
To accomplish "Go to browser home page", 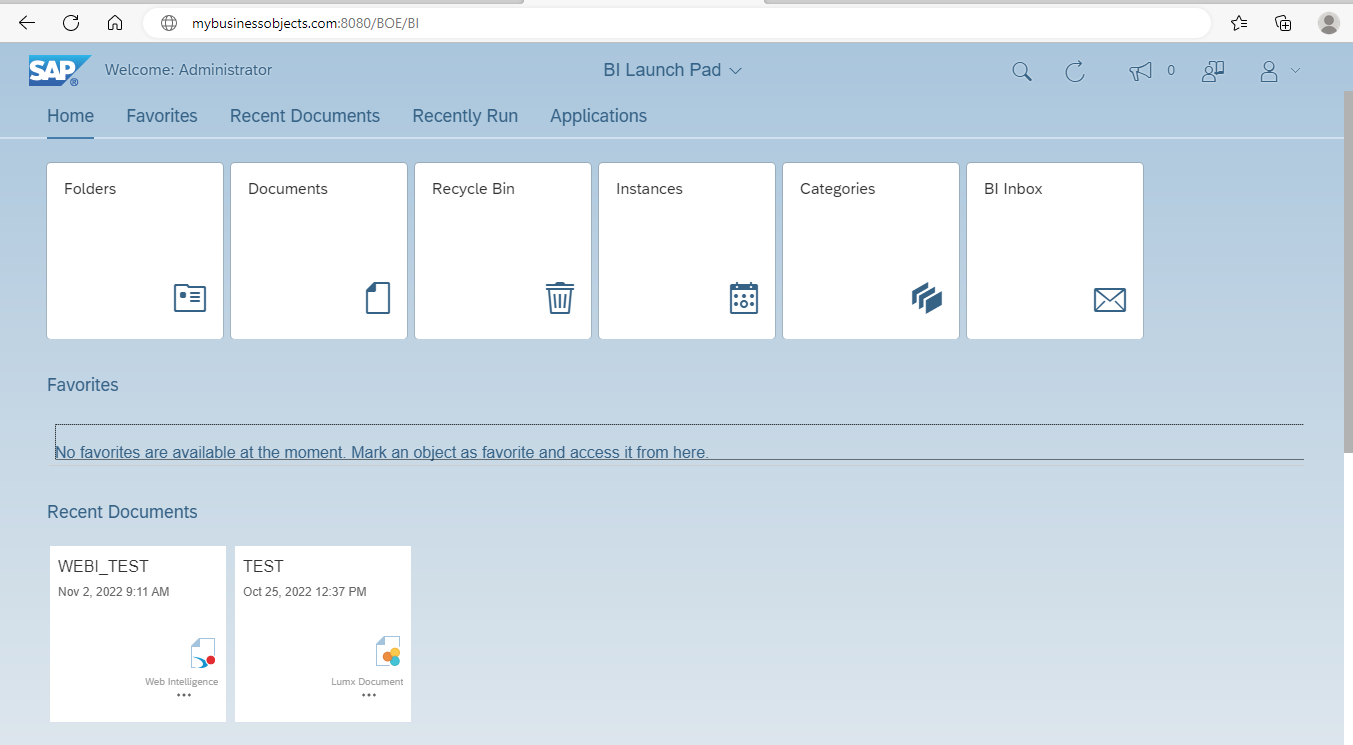I will click(115, 23).
